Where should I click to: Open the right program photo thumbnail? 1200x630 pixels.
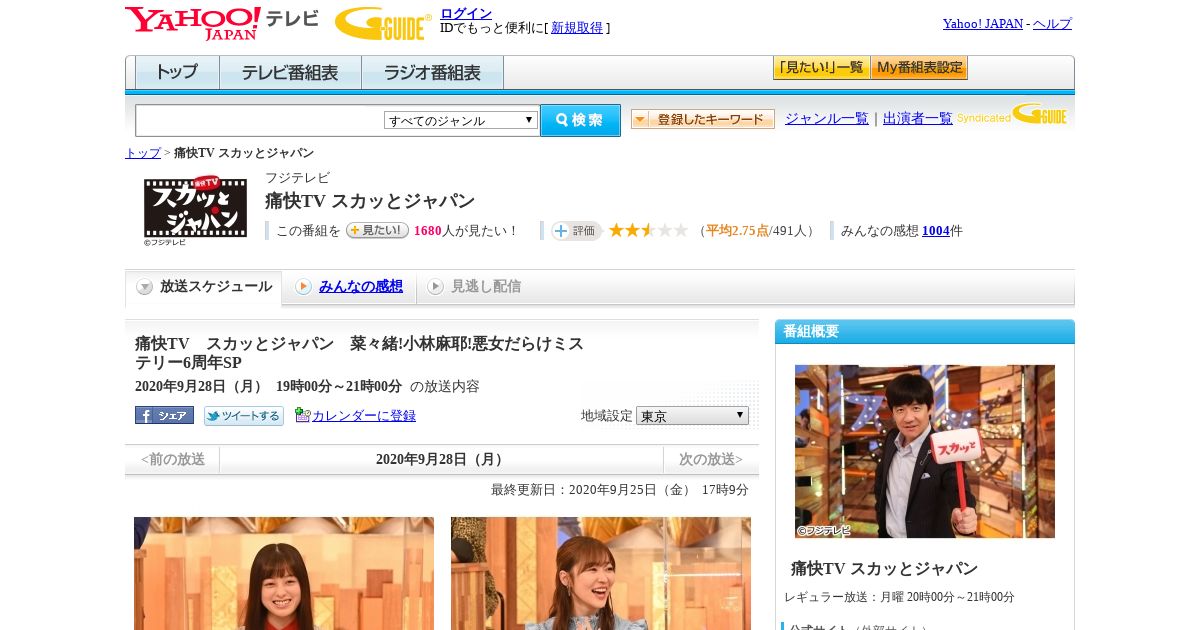tap(601, 573)
